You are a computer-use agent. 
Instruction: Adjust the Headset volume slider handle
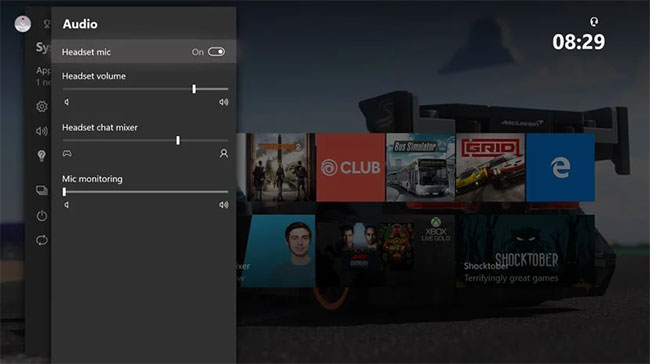tap(194, 89)
